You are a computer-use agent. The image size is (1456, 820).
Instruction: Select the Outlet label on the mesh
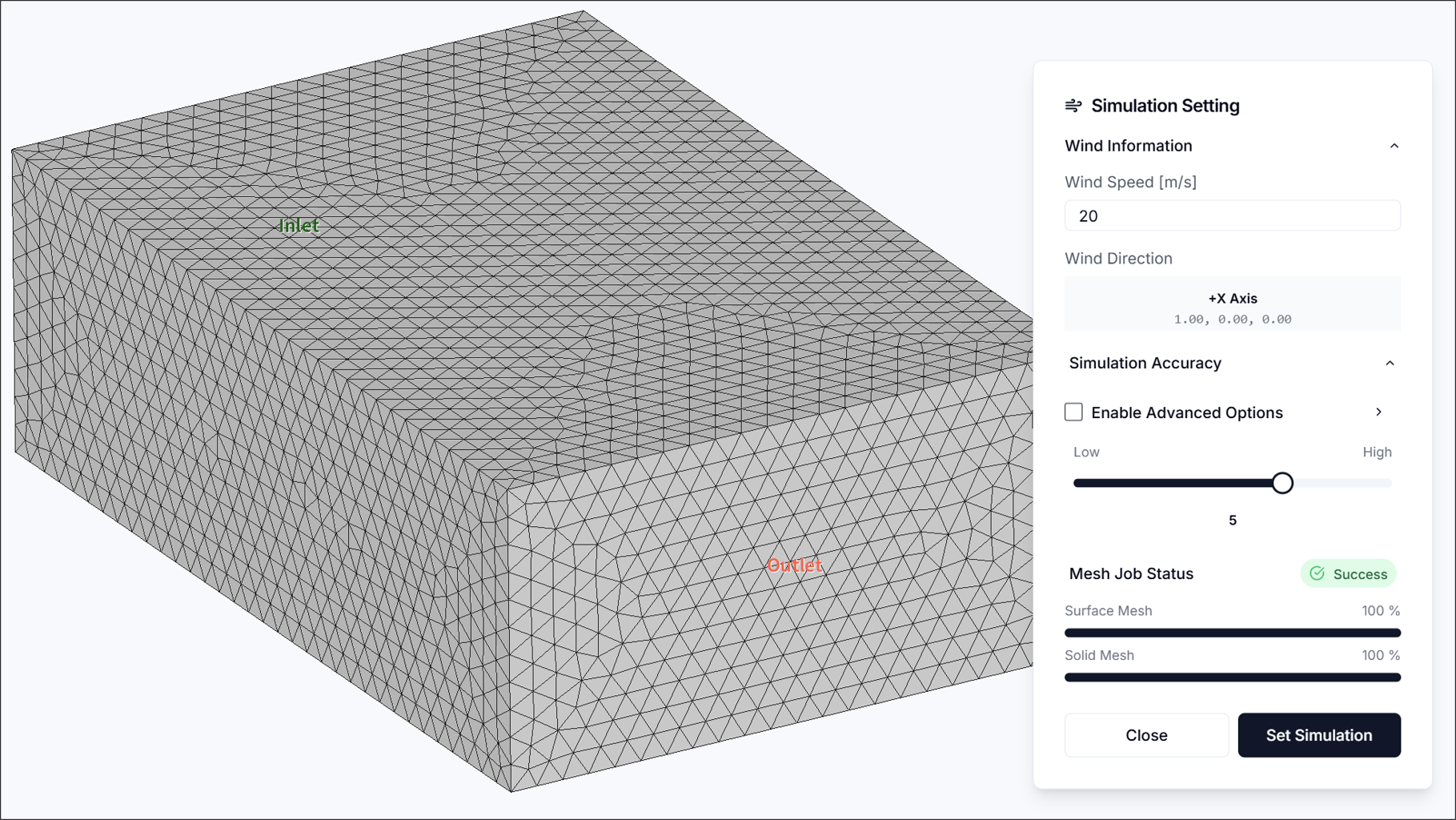[x=795, y=565]
